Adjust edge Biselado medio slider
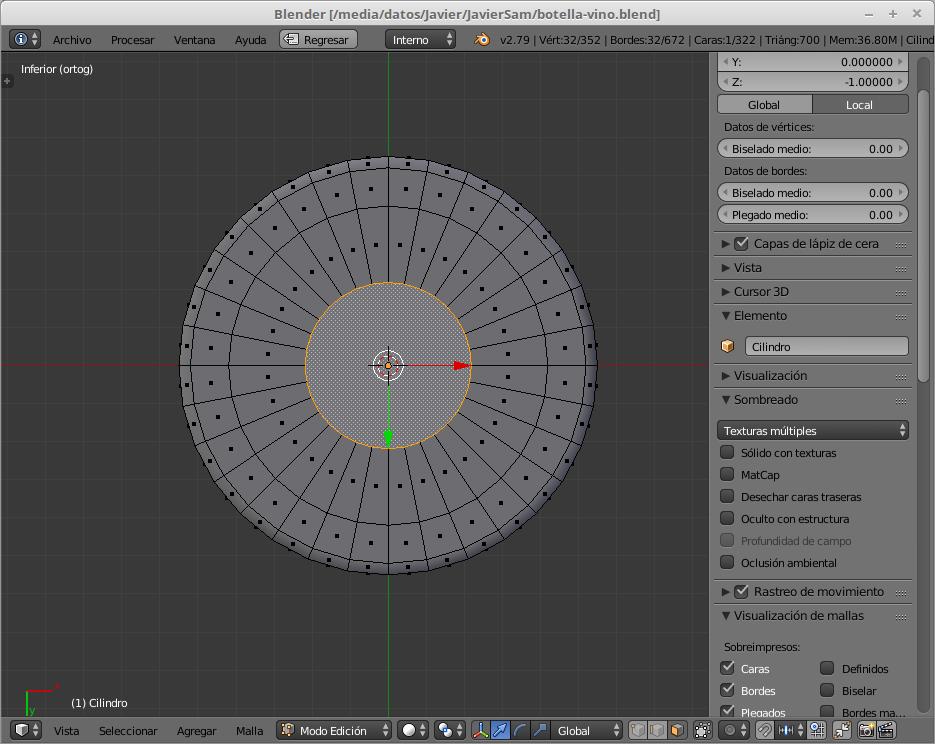Screen dimensions: 935x744 [x=813, y=193]
